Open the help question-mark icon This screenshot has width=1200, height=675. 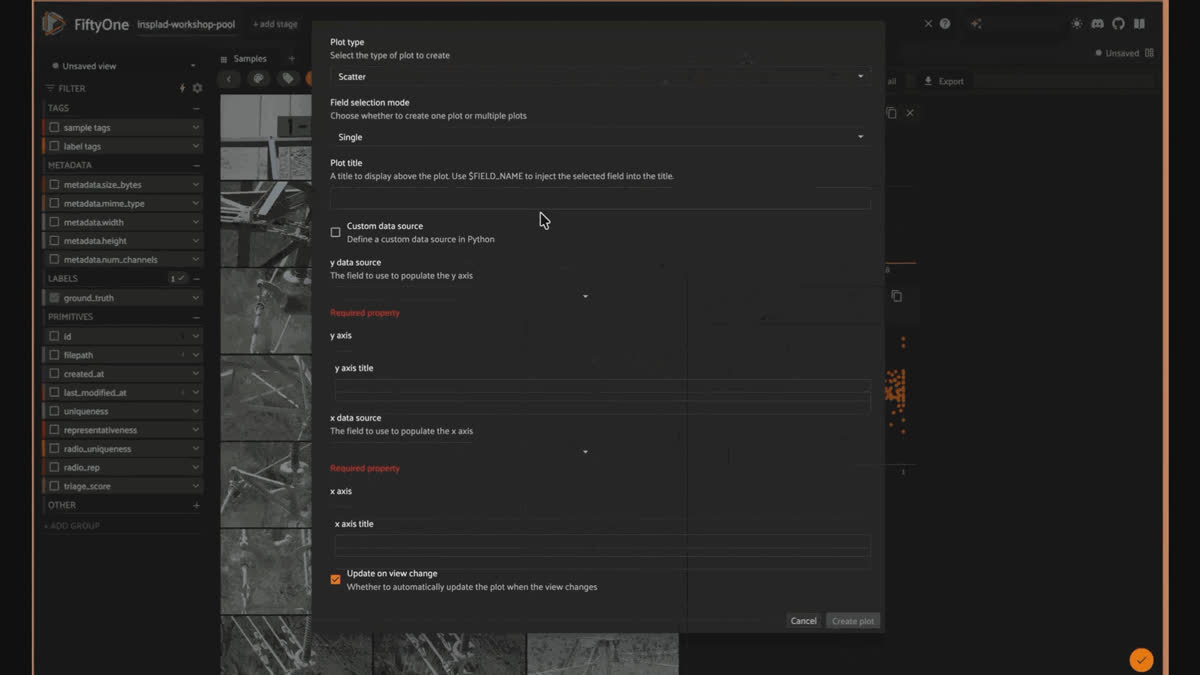[945, 24]
